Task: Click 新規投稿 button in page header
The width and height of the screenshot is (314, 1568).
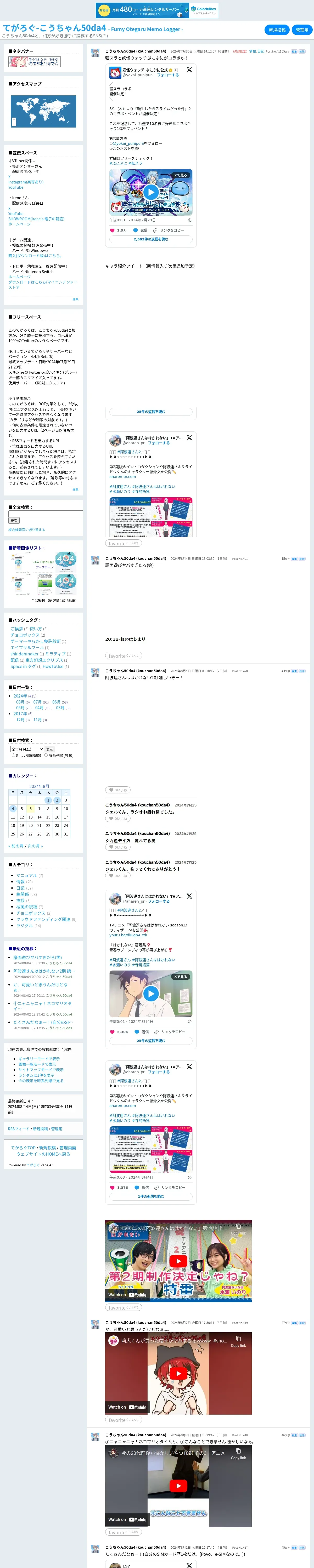Action: tap(277, 30)
